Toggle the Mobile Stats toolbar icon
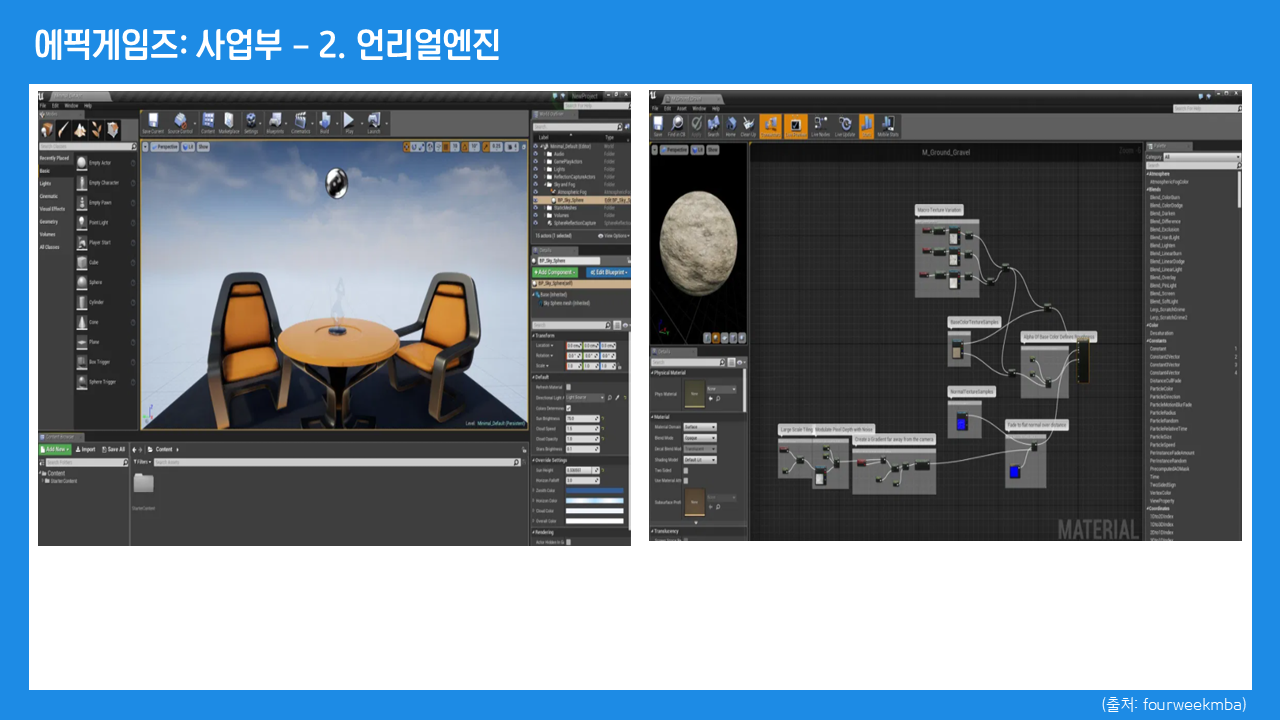 click(888, 126)
